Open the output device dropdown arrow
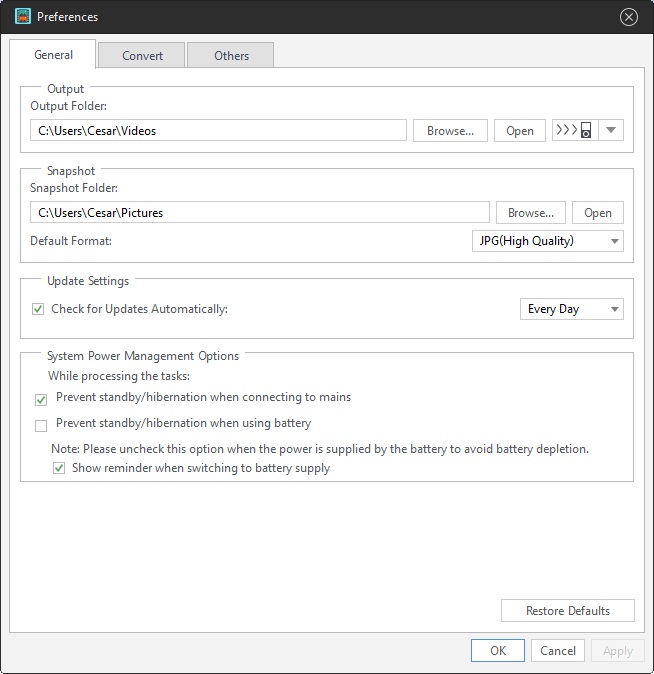 (611, 130)
